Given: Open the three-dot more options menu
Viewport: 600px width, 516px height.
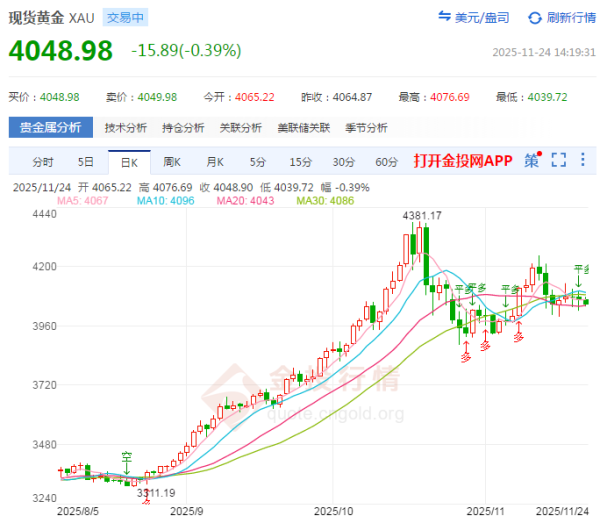Looking at the screenshot, I should point(583,160).
